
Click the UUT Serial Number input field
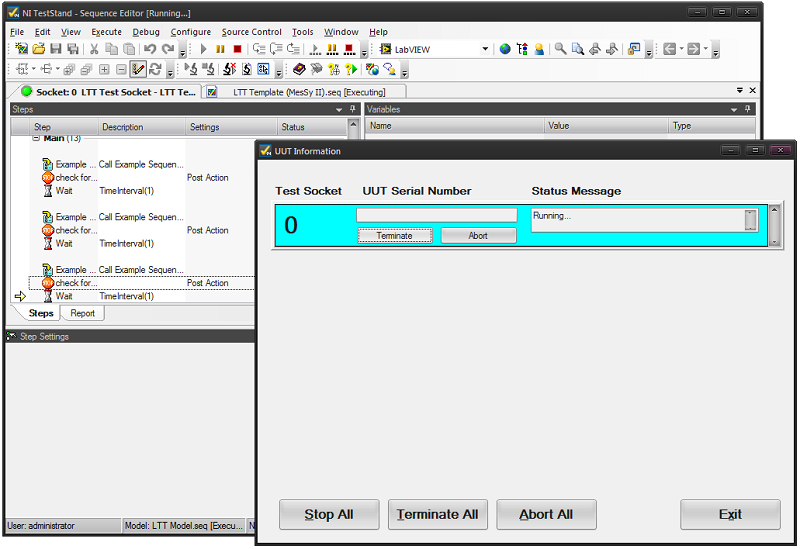click(437, 215)
